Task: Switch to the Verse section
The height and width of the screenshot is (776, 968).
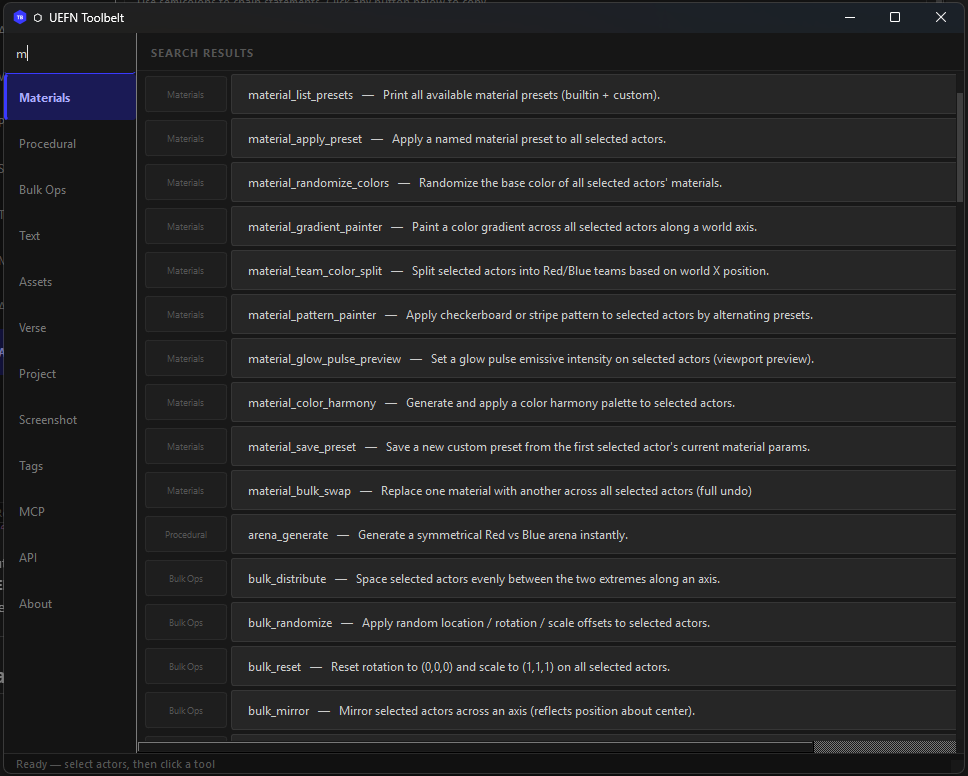Action: coord(33,327)
